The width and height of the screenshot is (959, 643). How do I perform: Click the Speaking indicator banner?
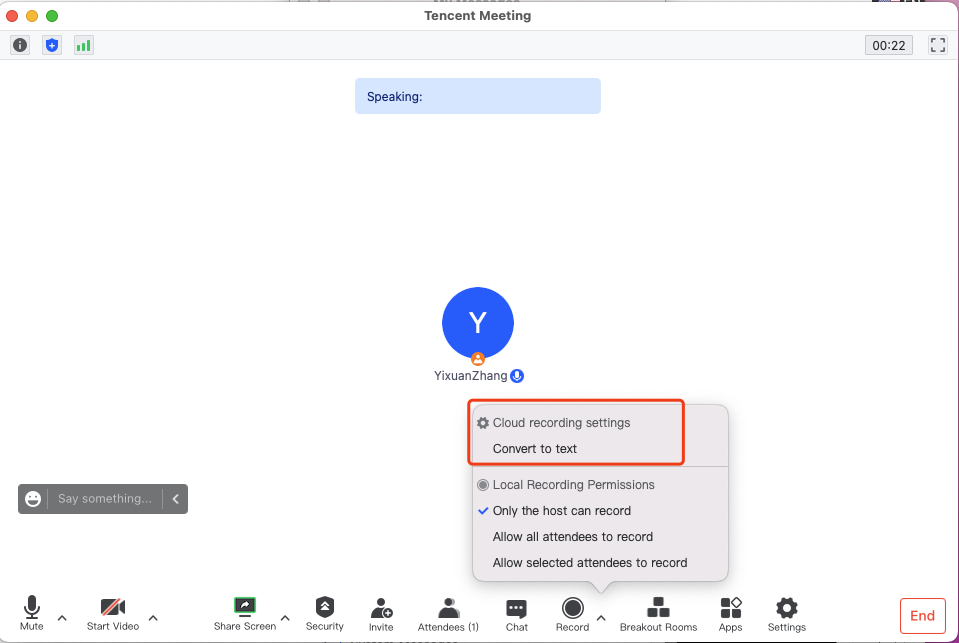tap(478, 96)
